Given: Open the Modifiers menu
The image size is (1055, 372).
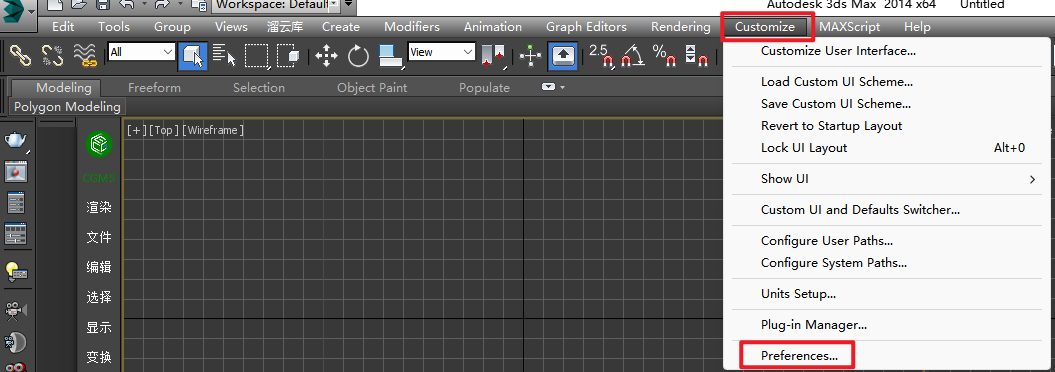Looking at the screenshot, I should (x=412, y=27).
